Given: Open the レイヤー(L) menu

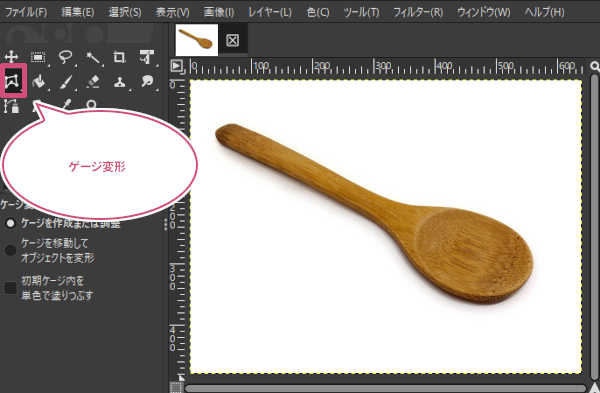Looking at the screenshot, I should tap(270, 12).
